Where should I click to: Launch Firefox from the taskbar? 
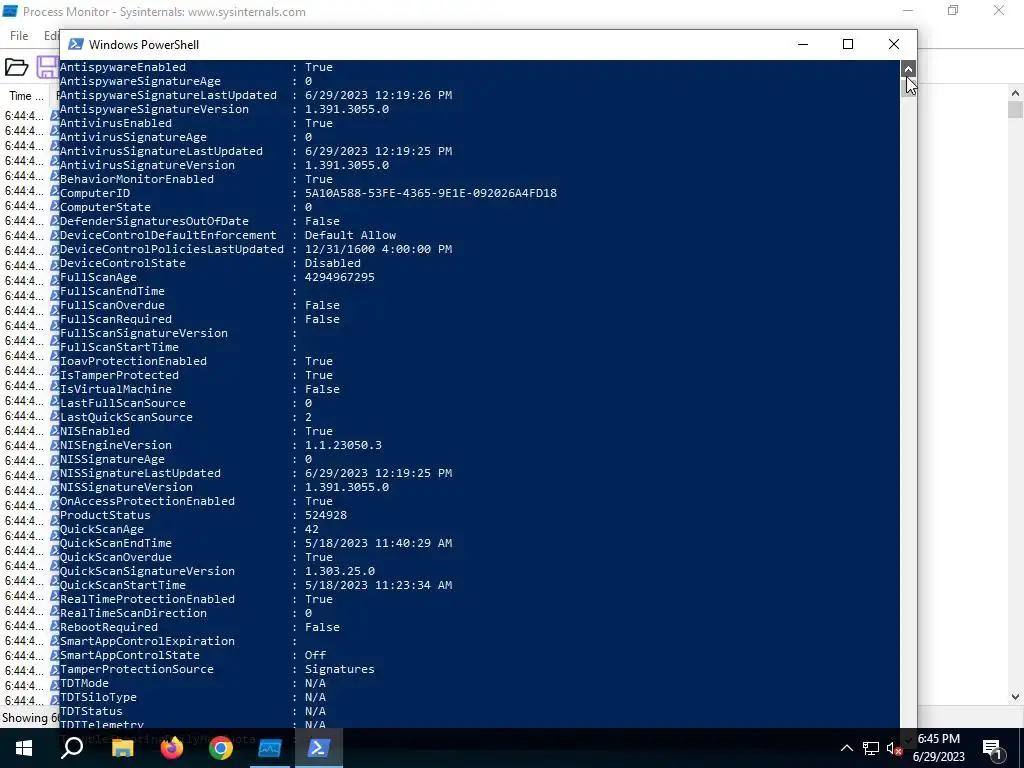click(172, 748)
